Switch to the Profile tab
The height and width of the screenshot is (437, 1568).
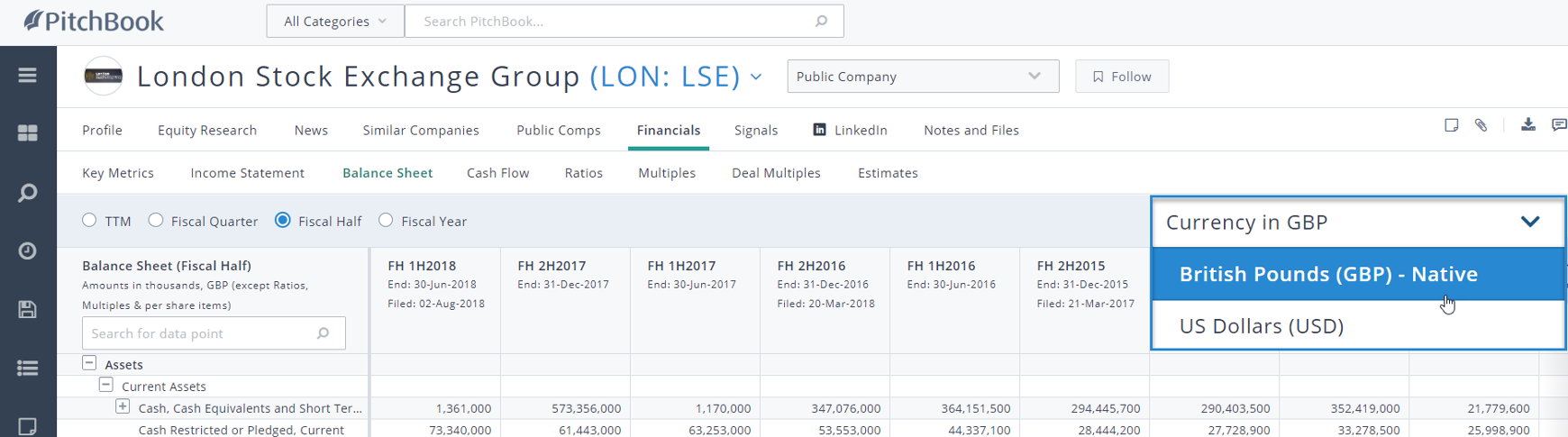point(102,130)
